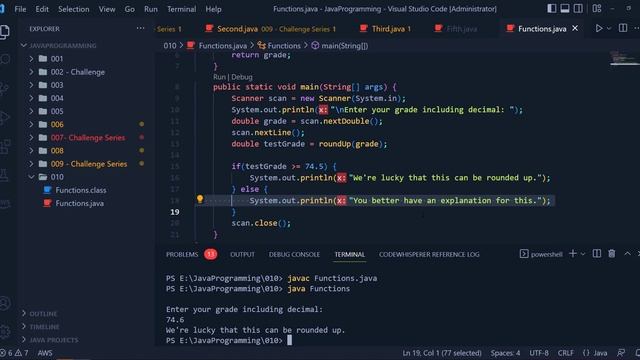Switch to Second.java editor tab

point(271,29)
